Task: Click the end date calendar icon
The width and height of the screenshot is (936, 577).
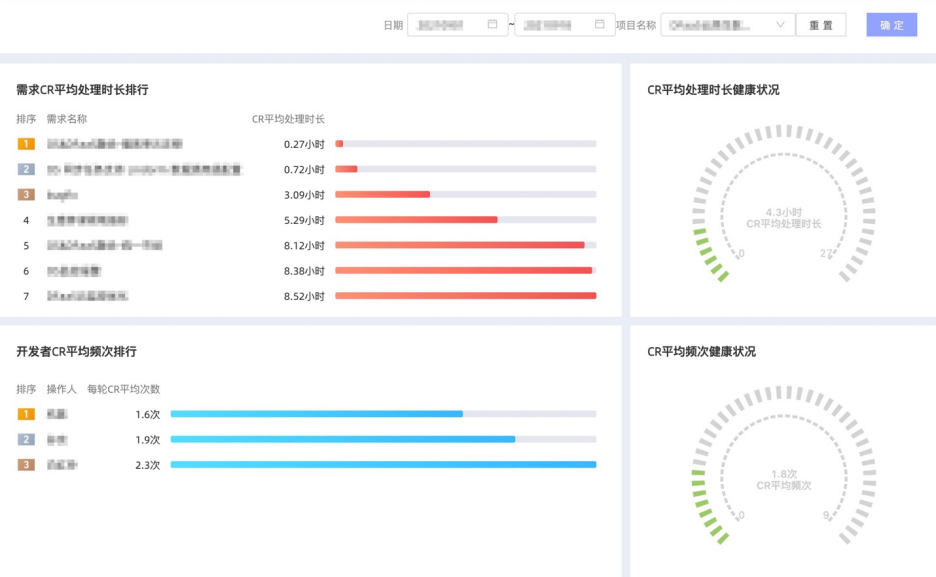Action: [600, 24]
